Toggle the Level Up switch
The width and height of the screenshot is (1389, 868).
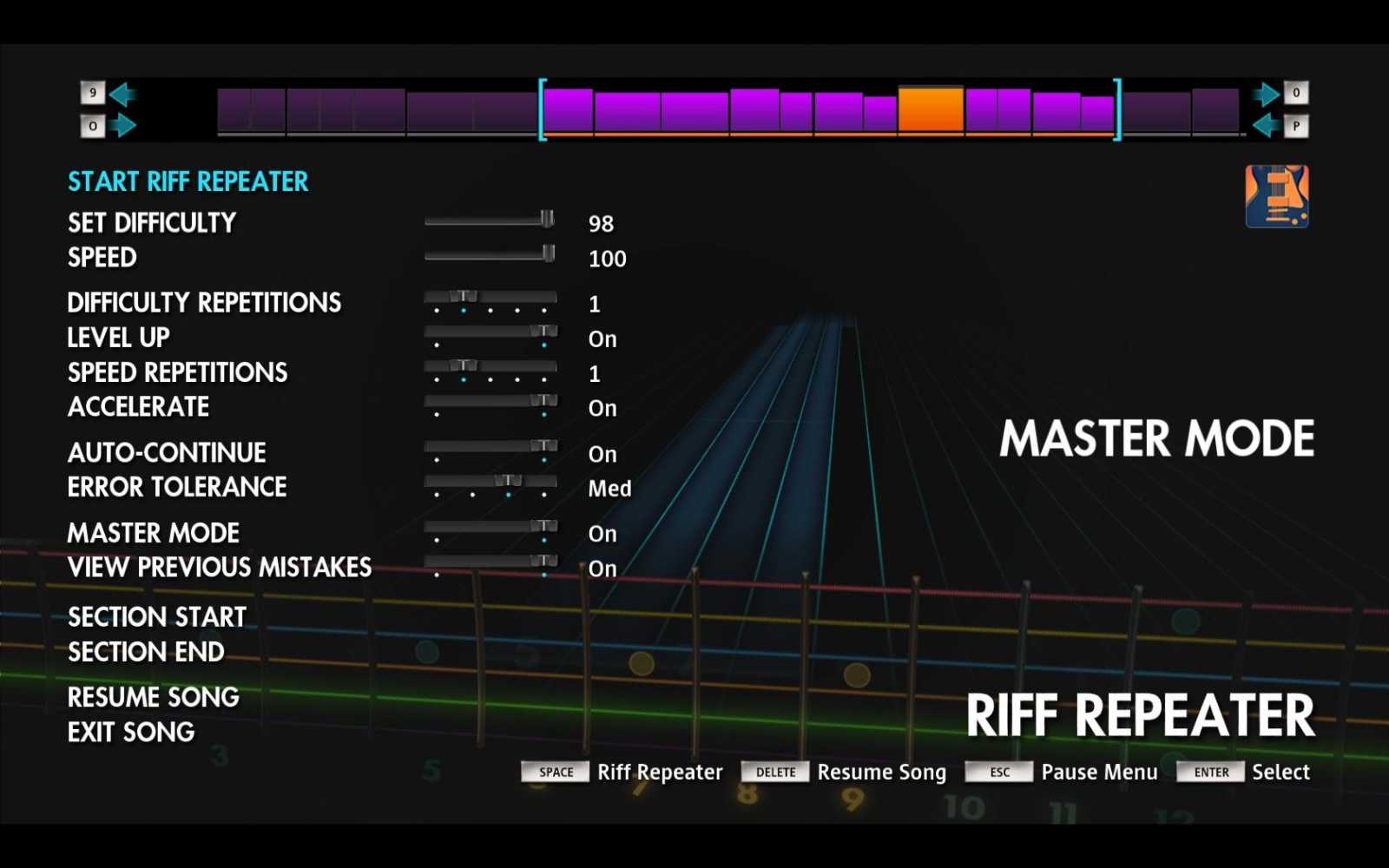tap(490, 335)
